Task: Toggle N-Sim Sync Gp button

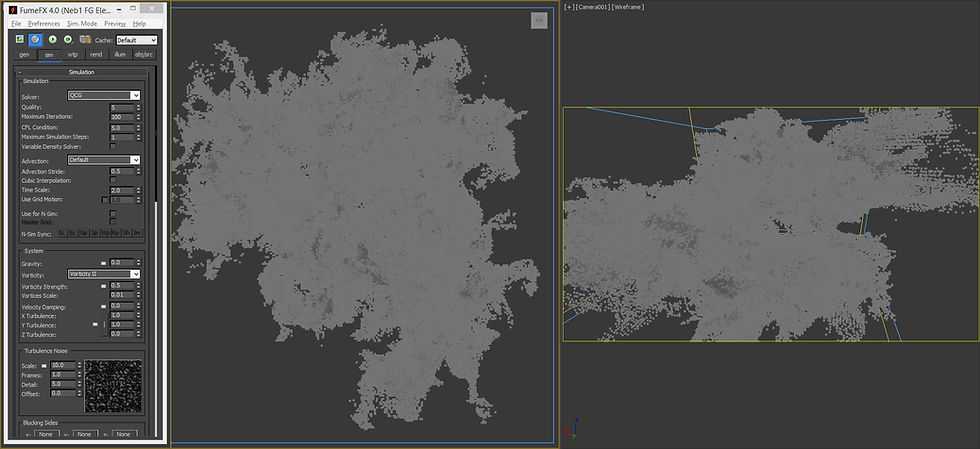Action: click(83, 233)
